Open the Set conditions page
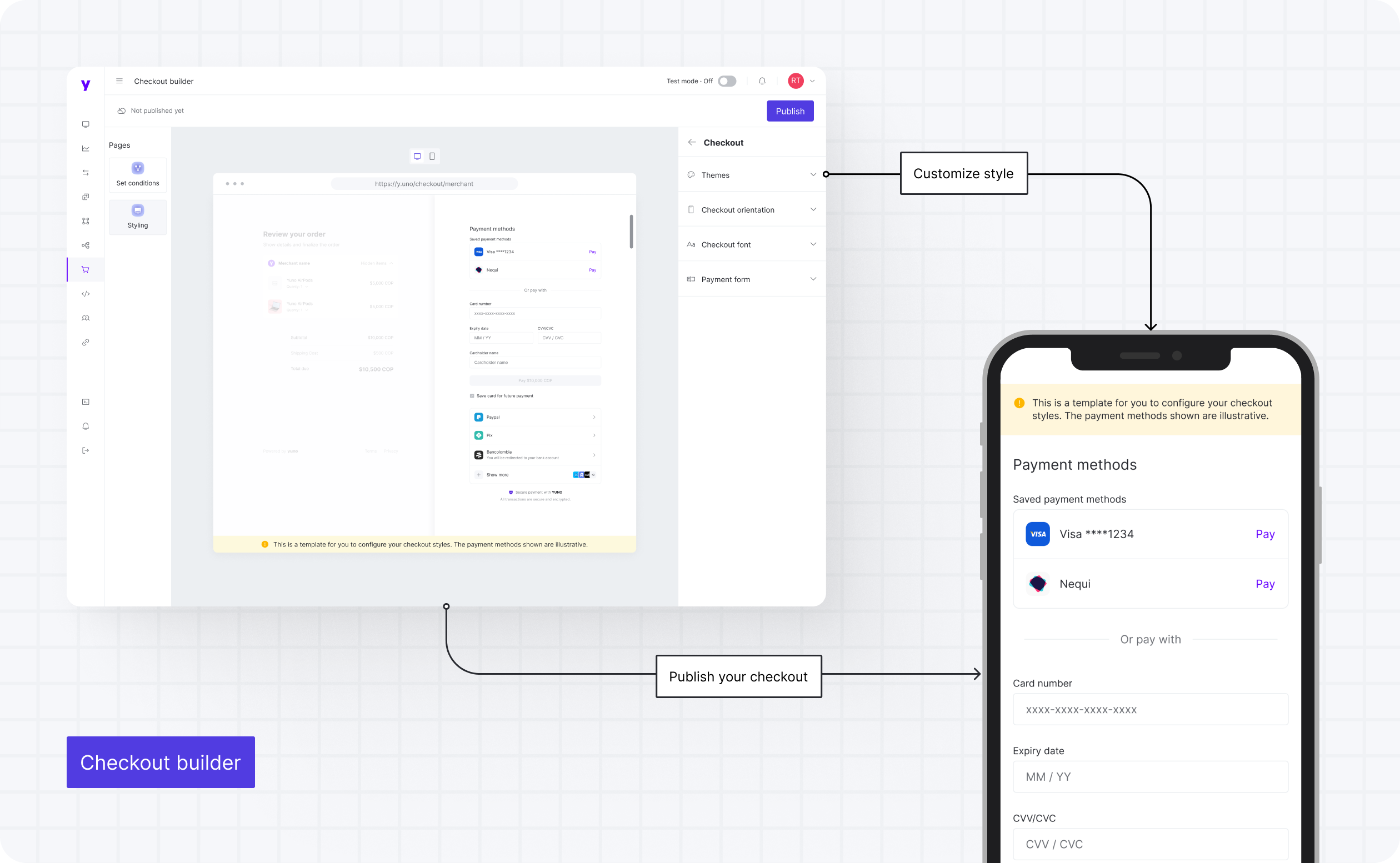Screen dimensions: 1400x863 coord(138,174)
